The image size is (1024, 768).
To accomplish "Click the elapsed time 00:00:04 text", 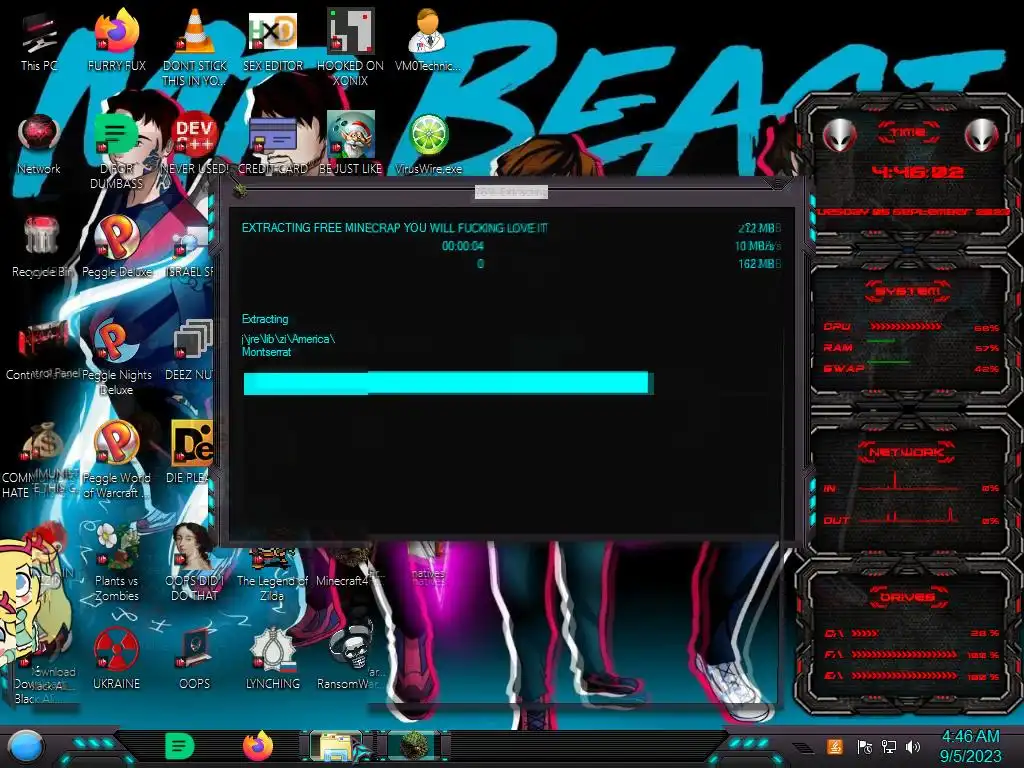I will tap(462, 246).
